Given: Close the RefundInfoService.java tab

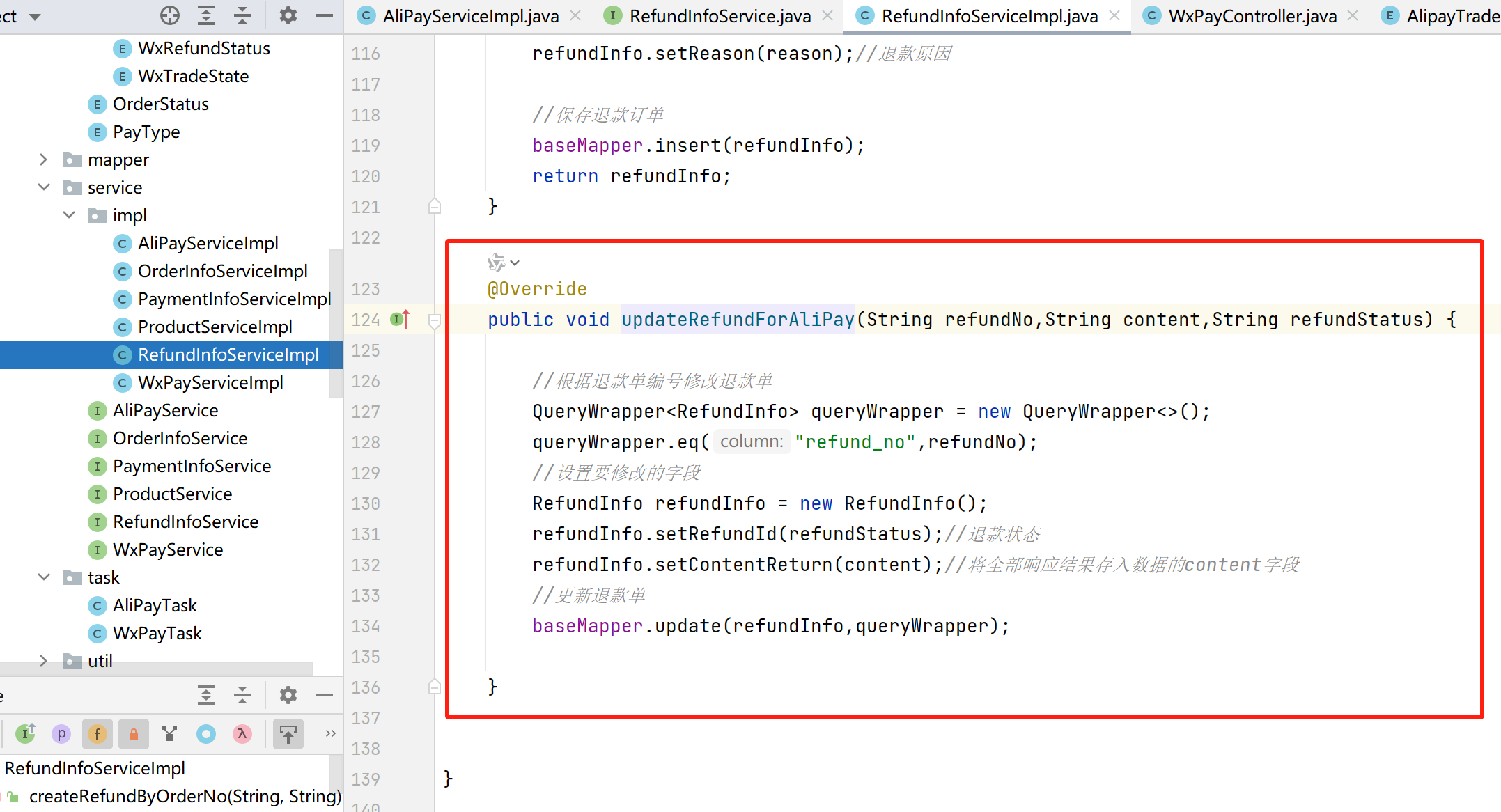Looking at the screenshot, I should [827, 15].
